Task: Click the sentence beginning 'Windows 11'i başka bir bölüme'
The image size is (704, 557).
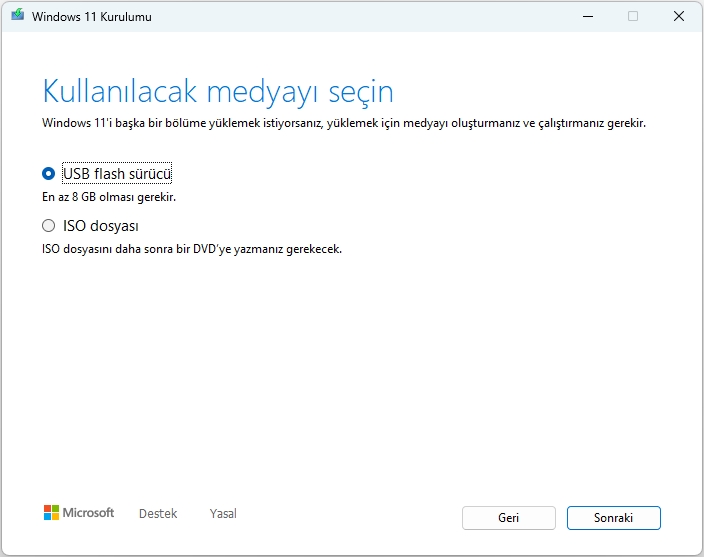Action: (x=344, y=123)
